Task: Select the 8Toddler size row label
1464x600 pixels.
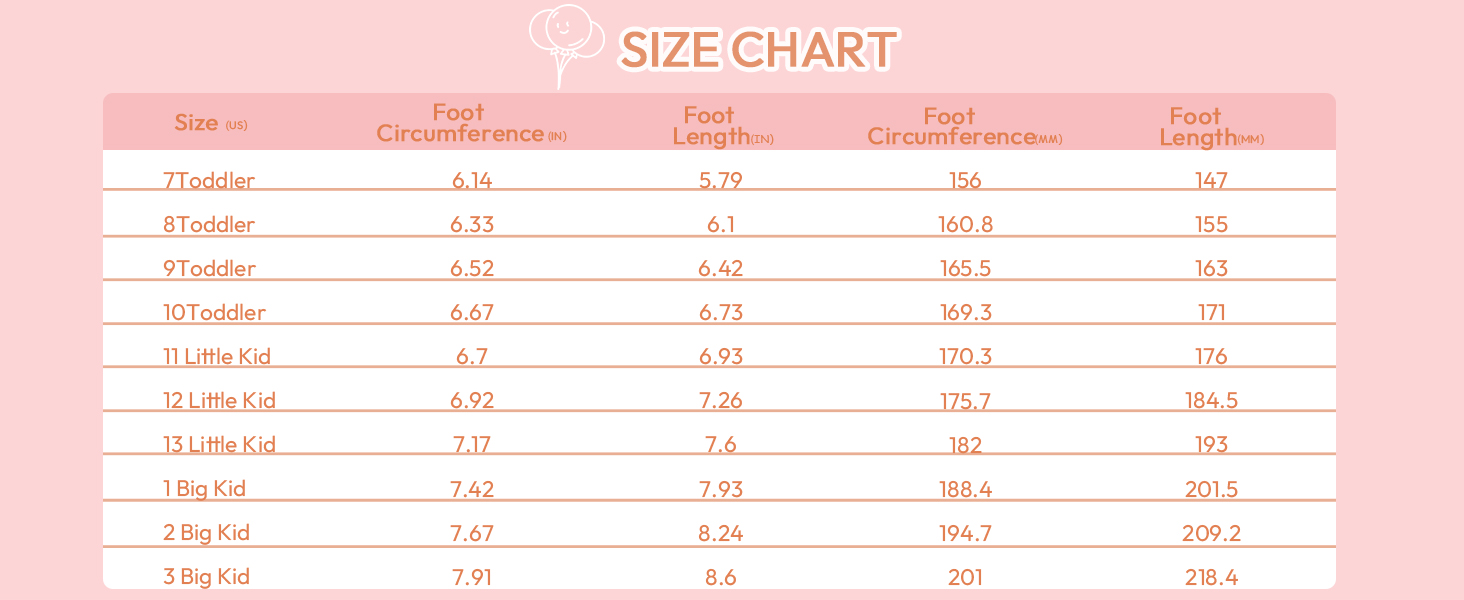Action: 209,225
